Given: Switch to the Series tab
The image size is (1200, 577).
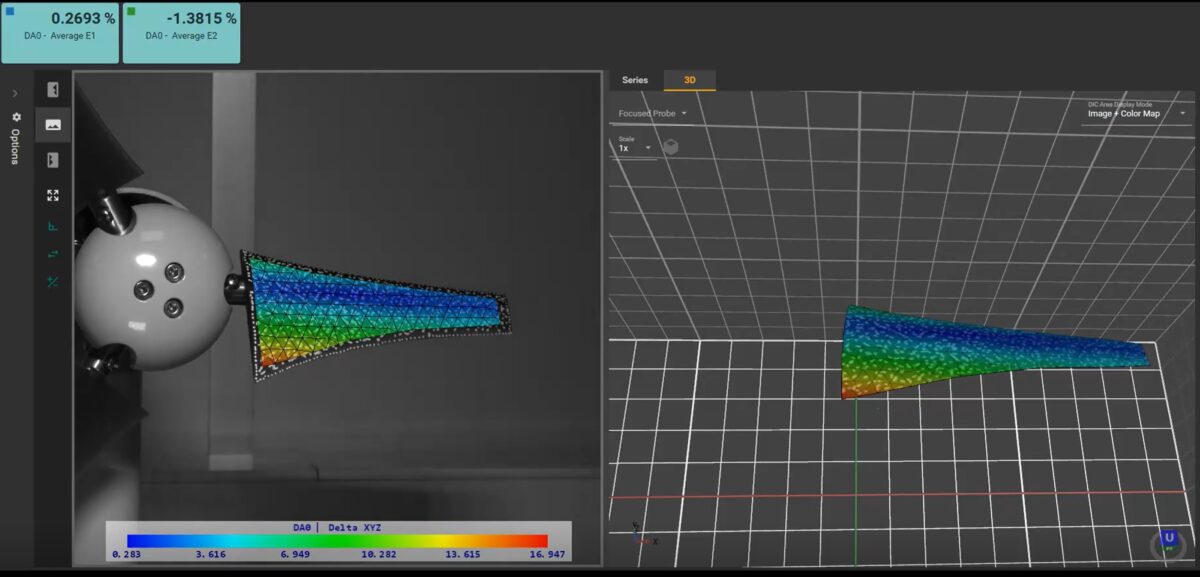Looking at the screenshot, I should point(635,80).
